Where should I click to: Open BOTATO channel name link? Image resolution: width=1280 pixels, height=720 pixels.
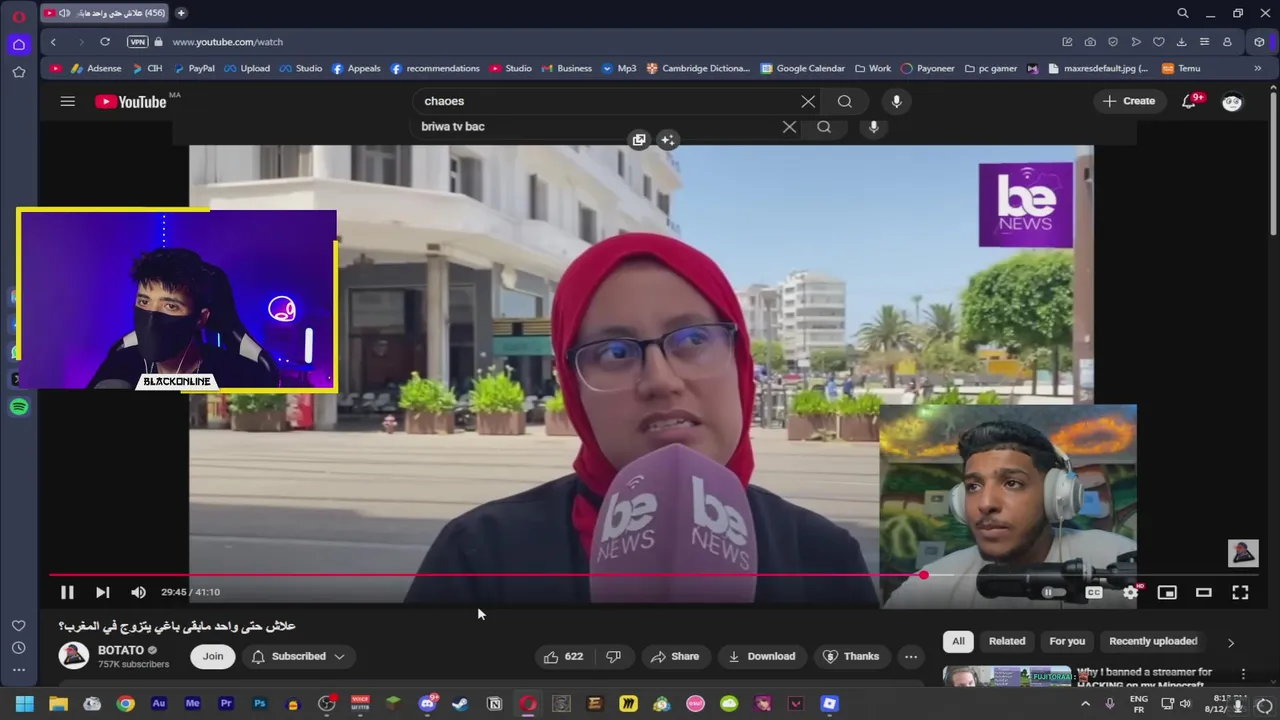tap(121, 650)
